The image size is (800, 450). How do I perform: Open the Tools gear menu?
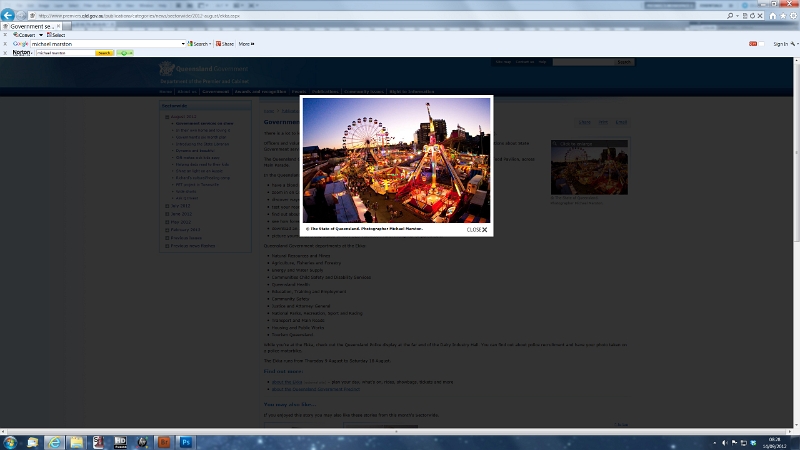tap(794, 16)
